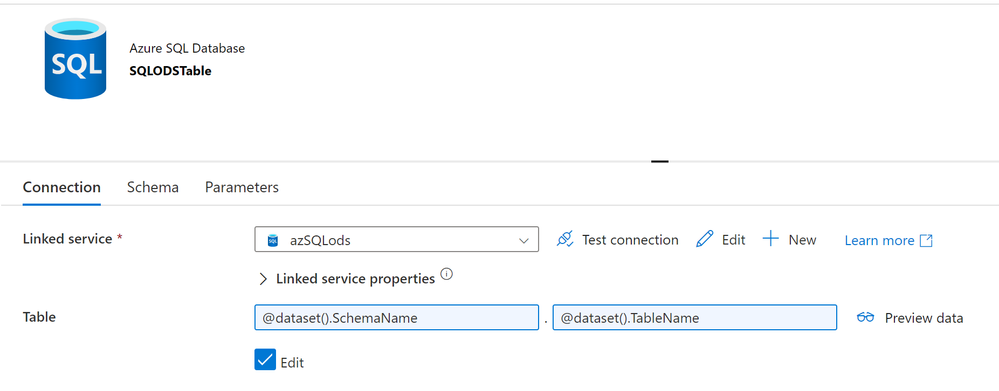Click the Edit pencil icon
This screenshot has height=391, width=999.
click(x=705, y=239)
